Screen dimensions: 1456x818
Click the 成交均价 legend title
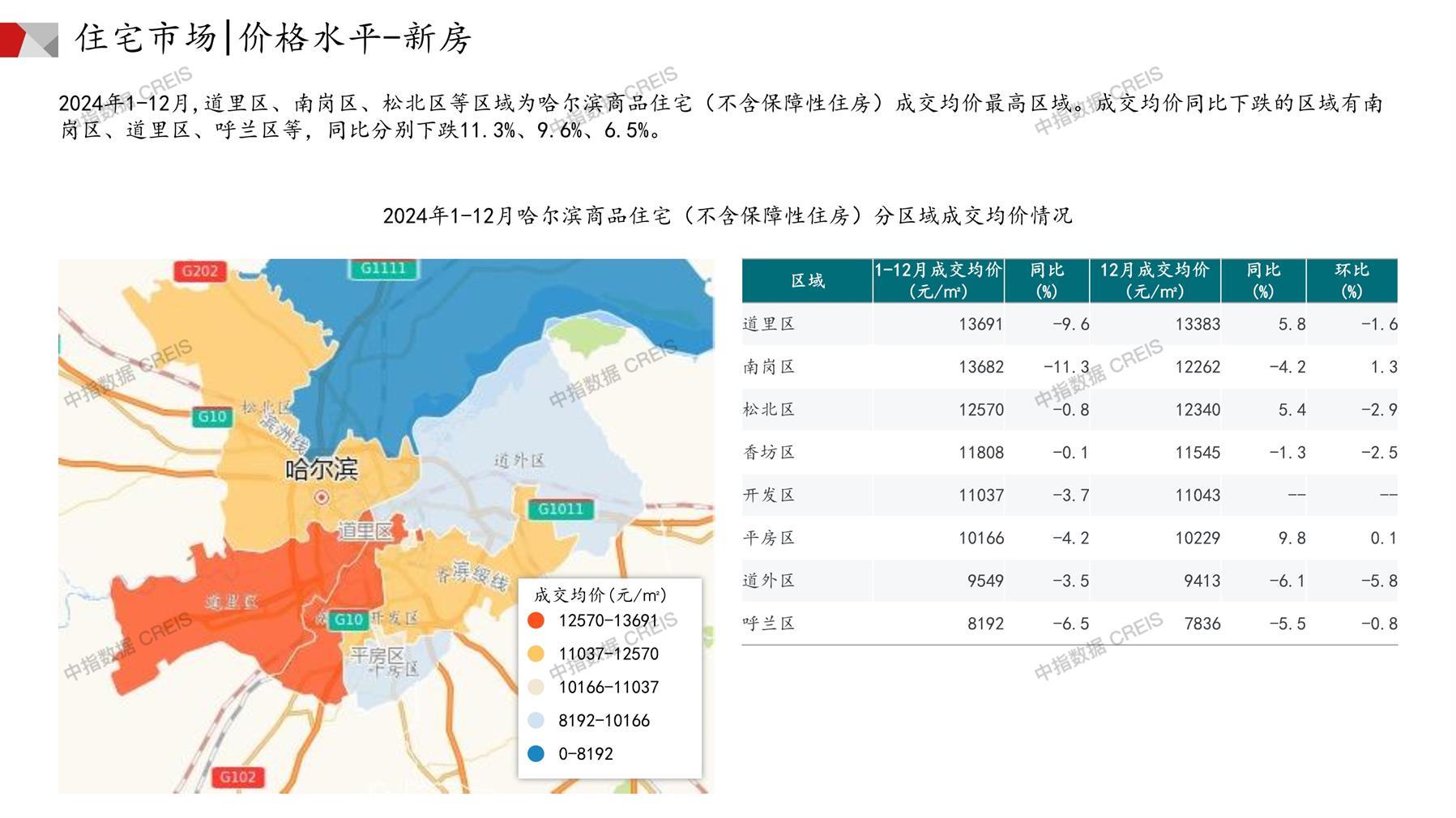(x=600, y=595)
